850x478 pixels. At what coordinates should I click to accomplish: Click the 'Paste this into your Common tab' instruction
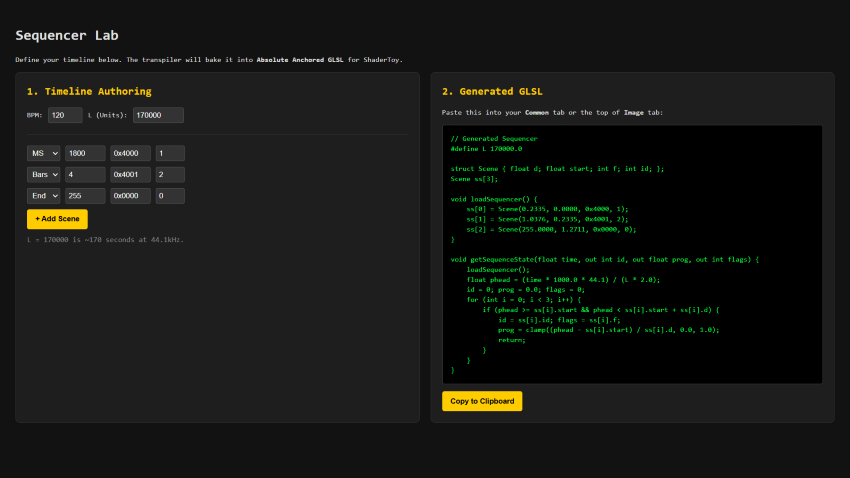552,113
